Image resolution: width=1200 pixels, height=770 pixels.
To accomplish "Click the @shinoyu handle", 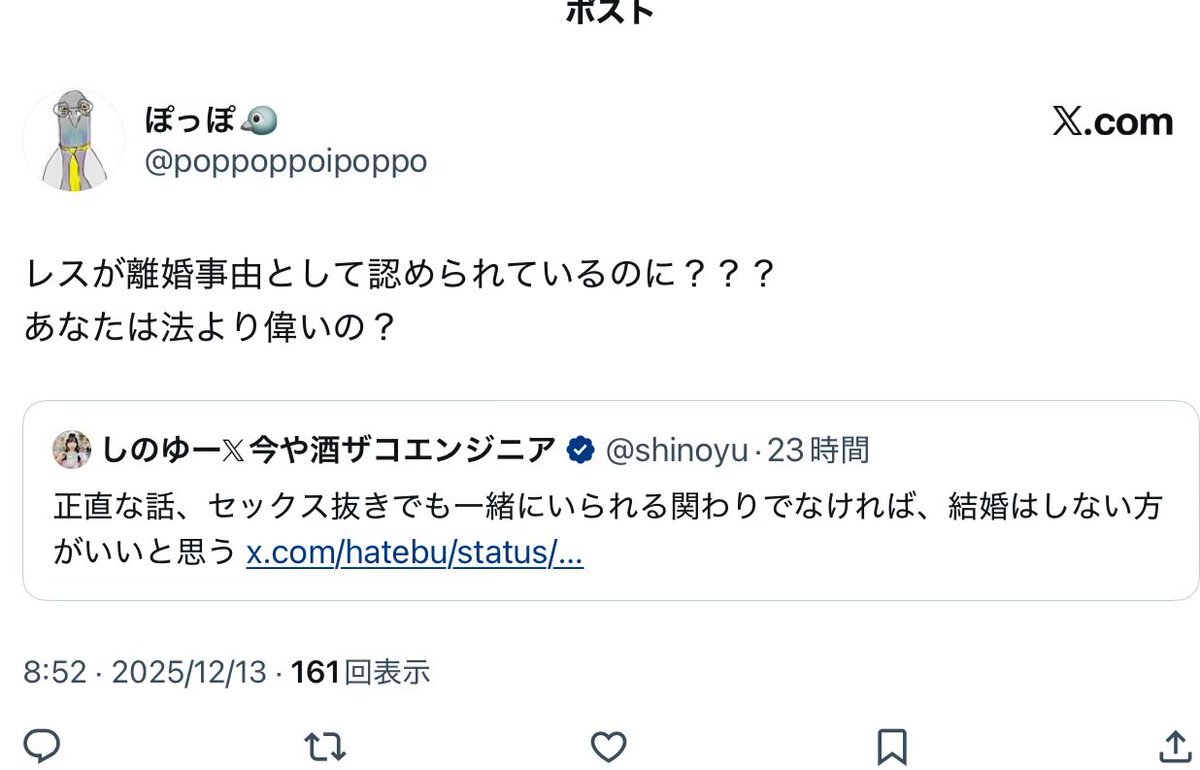I will tap(676, 451).
